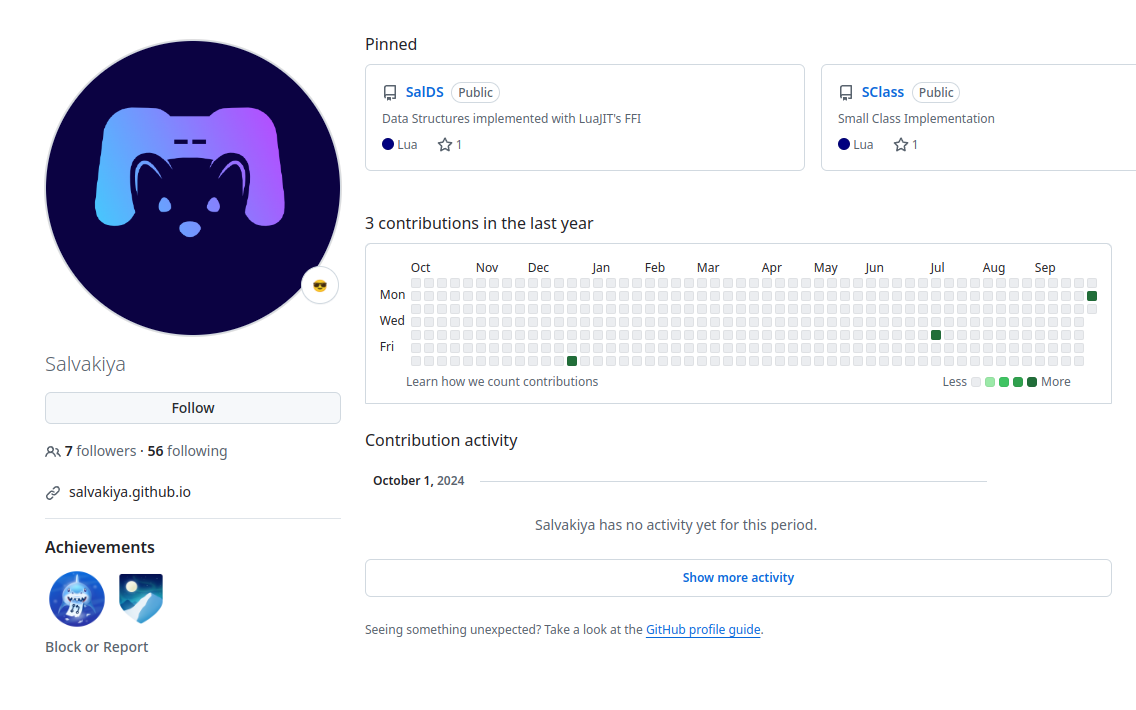
Task: Click the star icon on SClass
Action: 901,145
